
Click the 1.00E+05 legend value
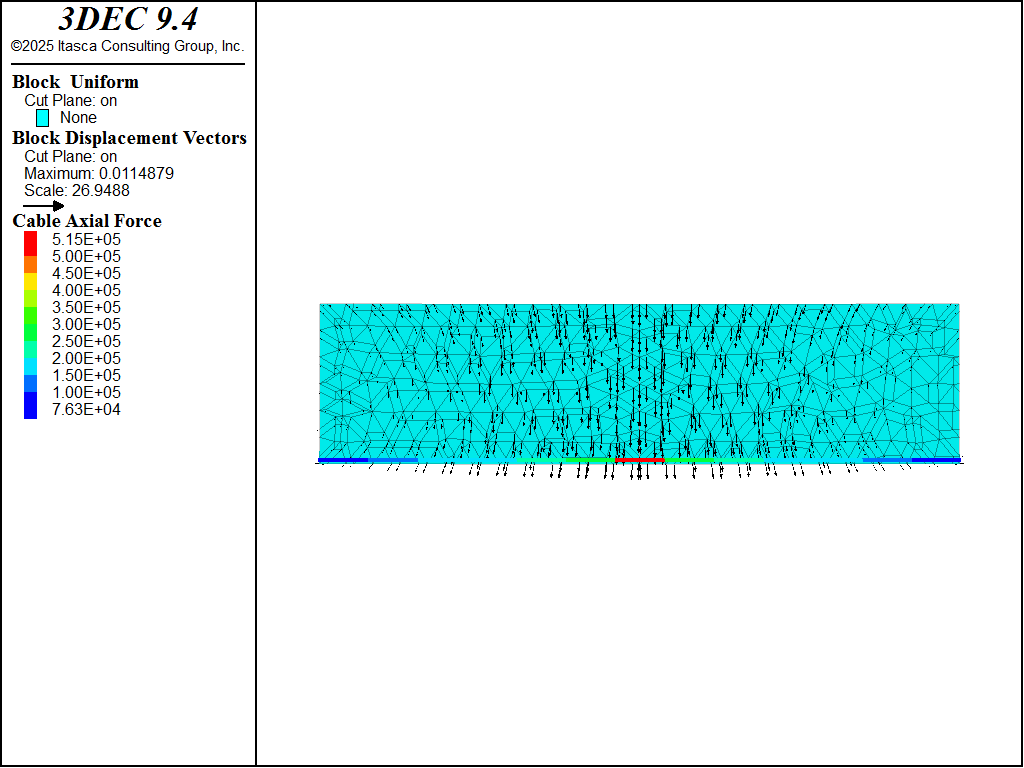86,392
